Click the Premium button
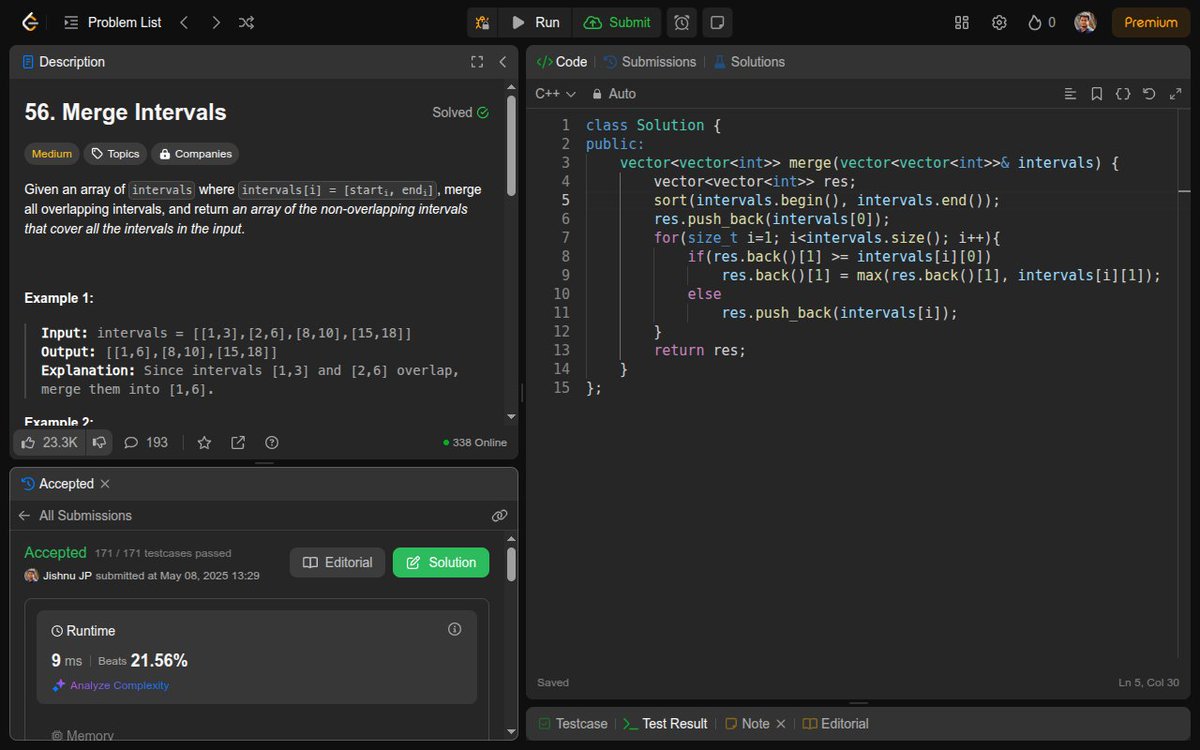 [x=1150, y=22]
